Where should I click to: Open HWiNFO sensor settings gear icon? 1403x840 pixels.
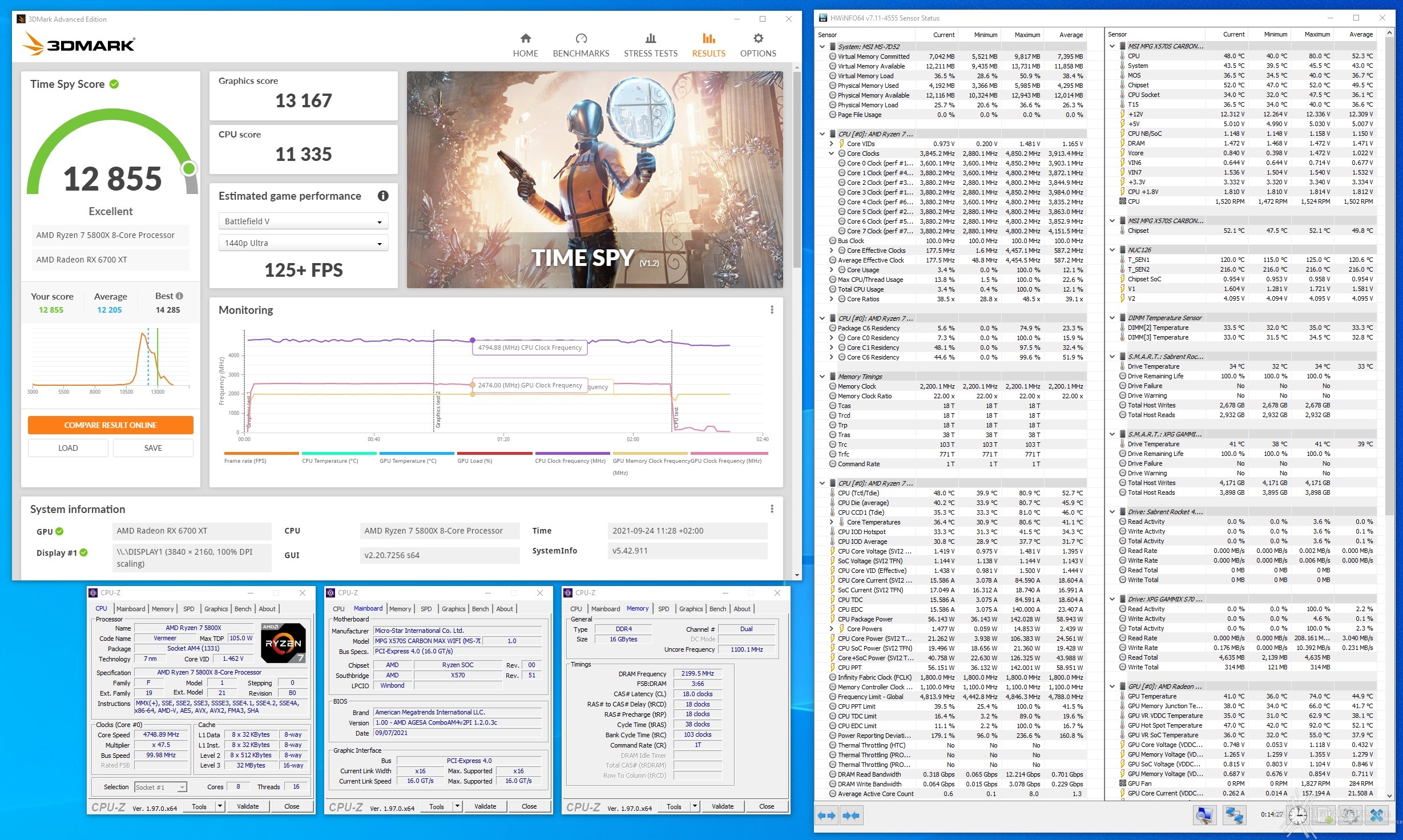[x=1350, y=815]
